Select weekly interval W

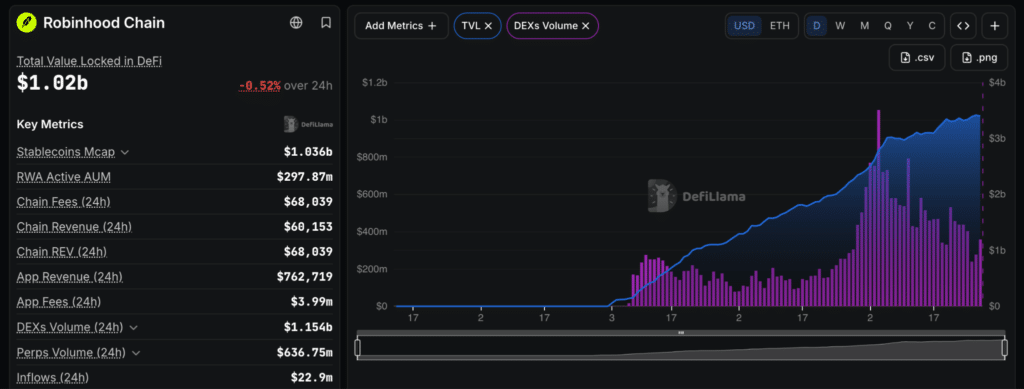(840, 26)
